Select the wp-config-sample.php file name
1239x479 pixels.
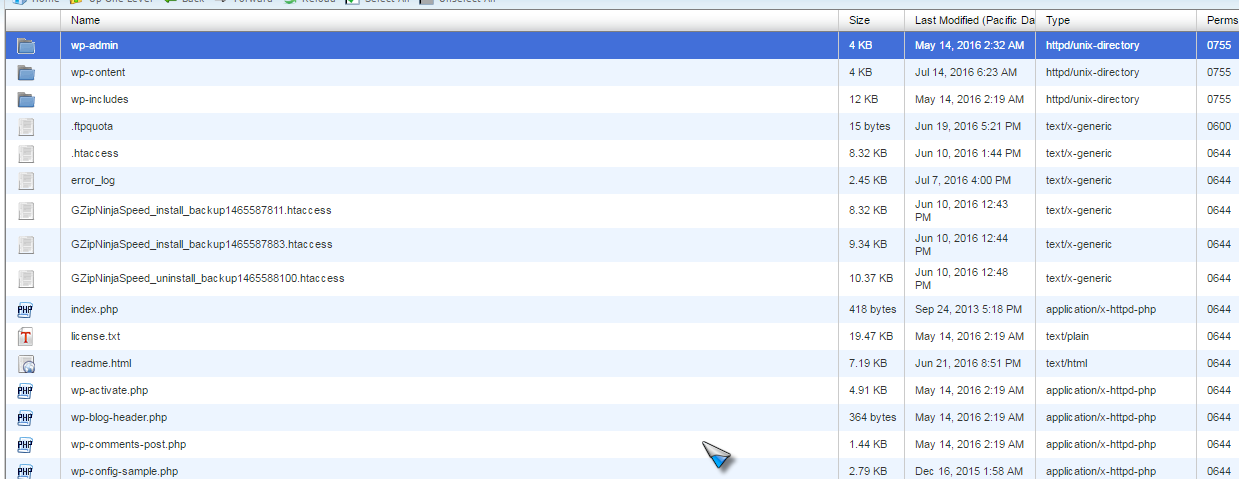pos(125,471)
